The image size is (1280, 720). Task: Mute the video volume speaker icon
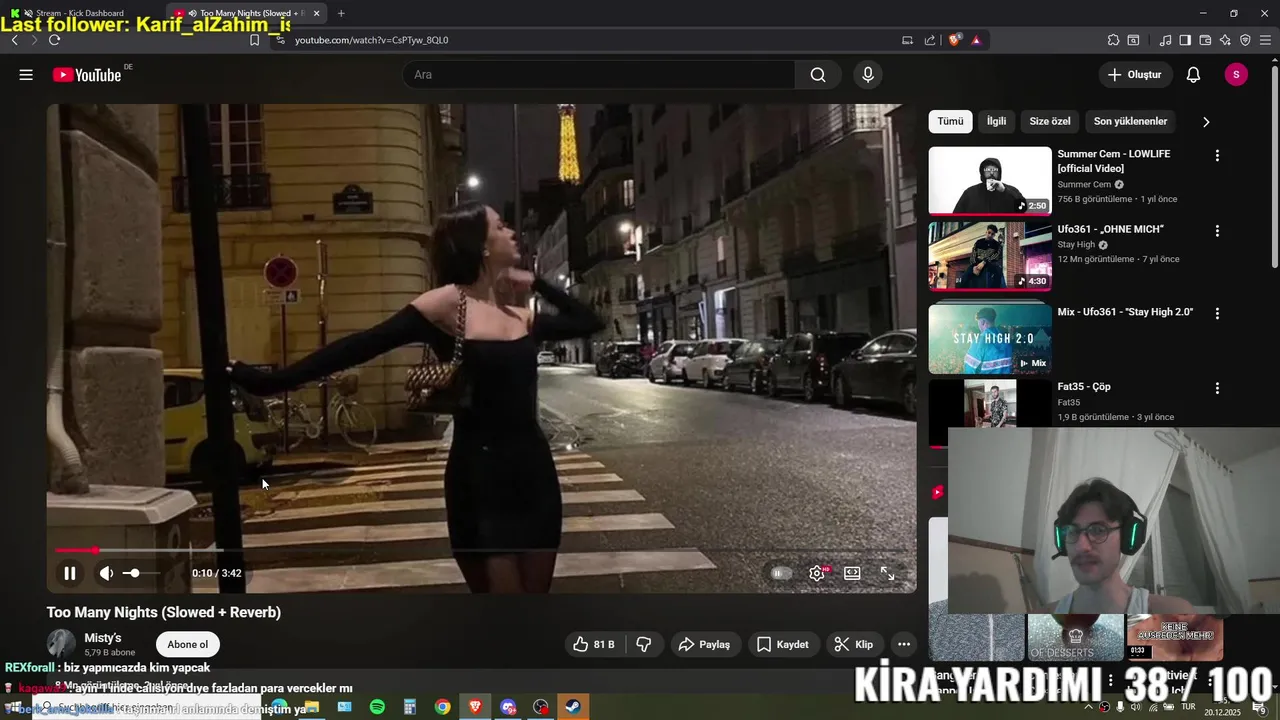coord(106,573)
